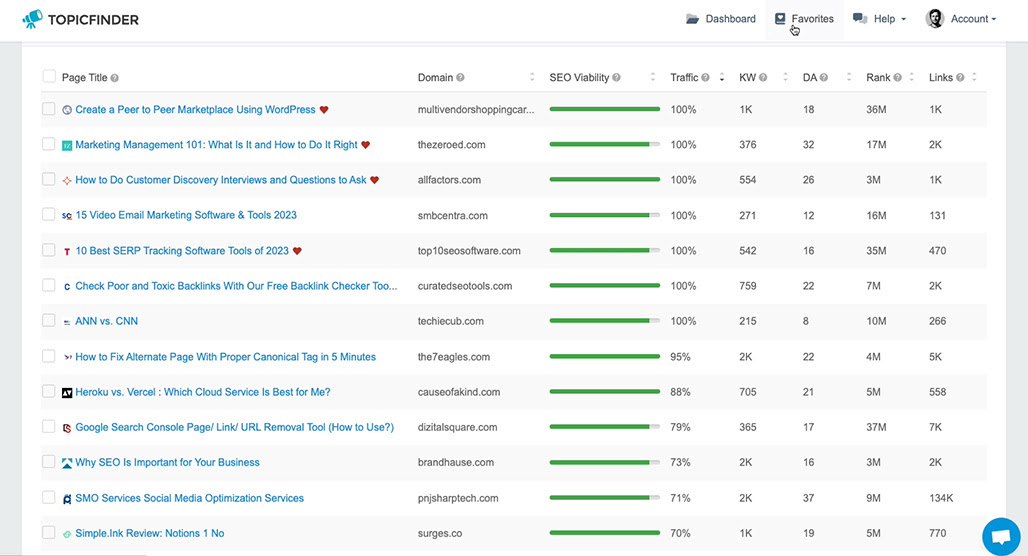
Task: Sort by Traffic column arrows
Action: 722,77
